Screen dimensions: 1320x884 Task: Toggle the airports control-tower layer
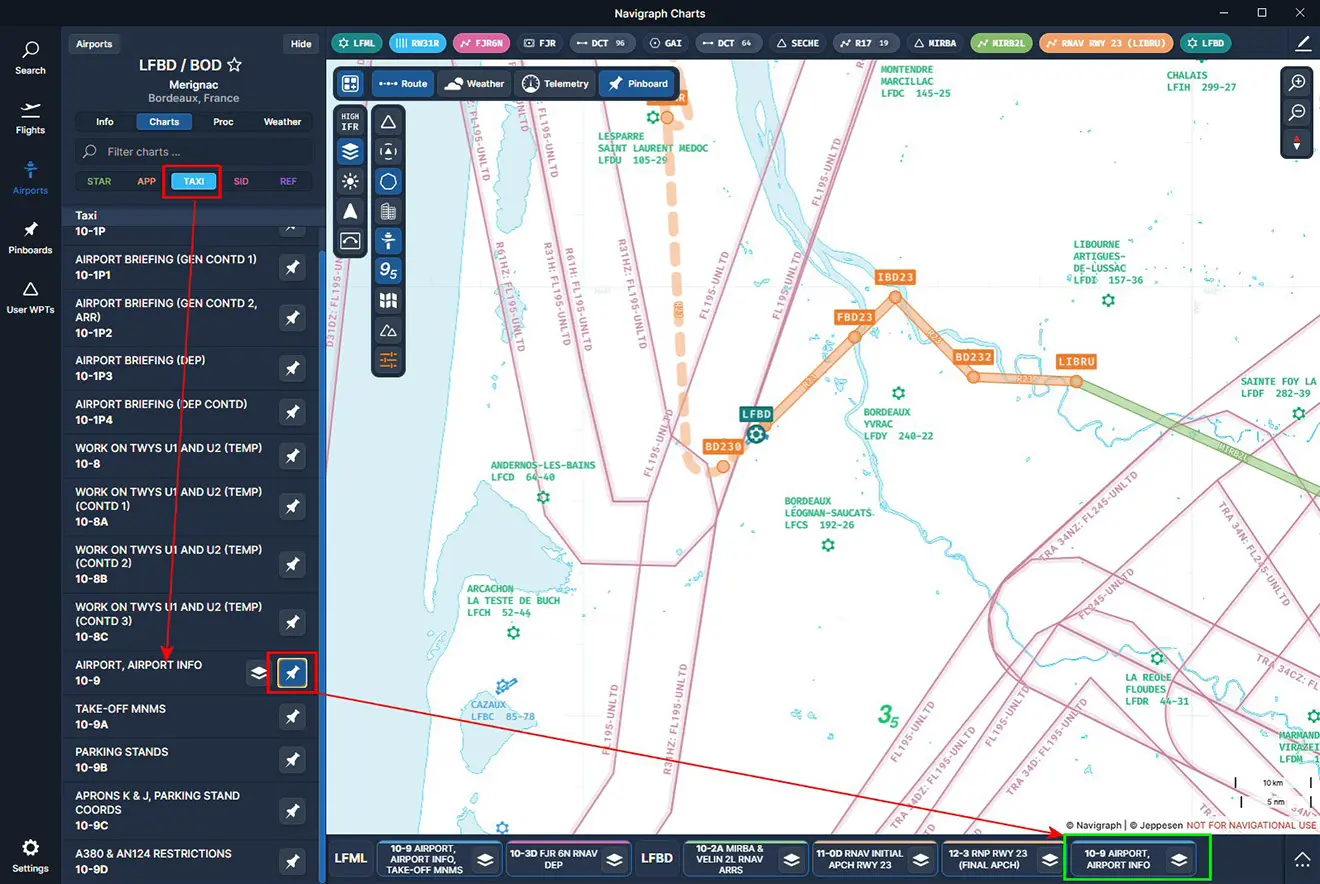[388, 241]
